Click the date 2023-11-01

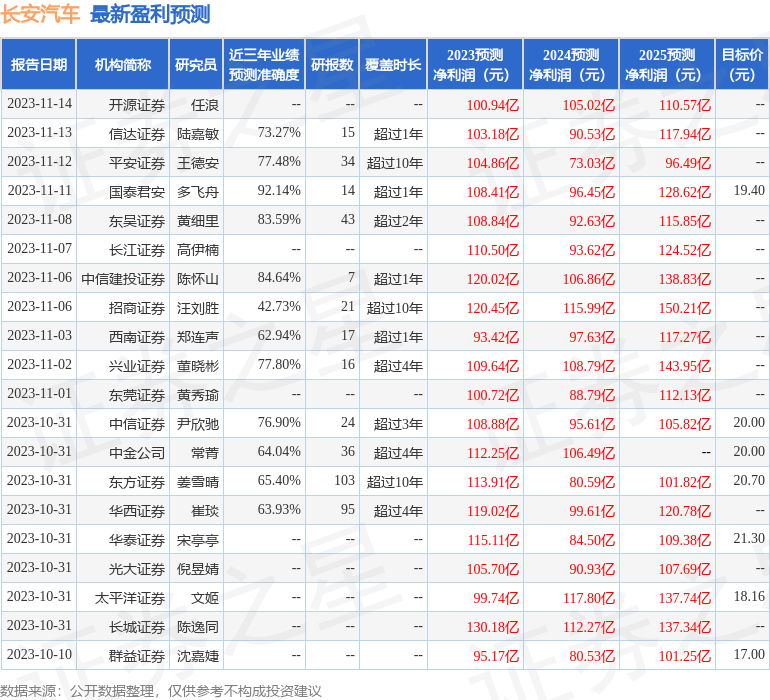(x=39, y=393)
